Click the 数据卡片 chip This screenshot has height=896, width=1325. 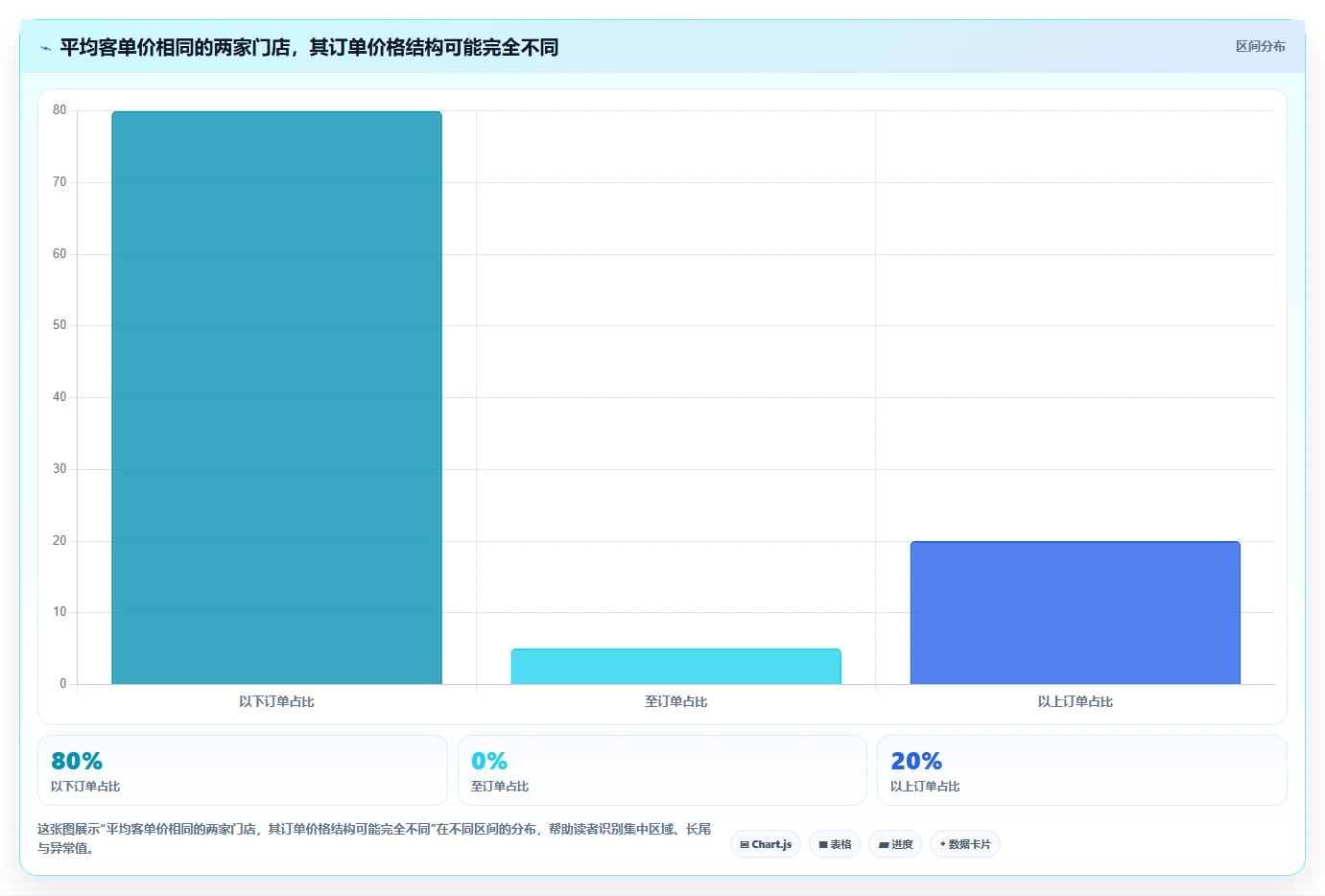tap(965, 844)
